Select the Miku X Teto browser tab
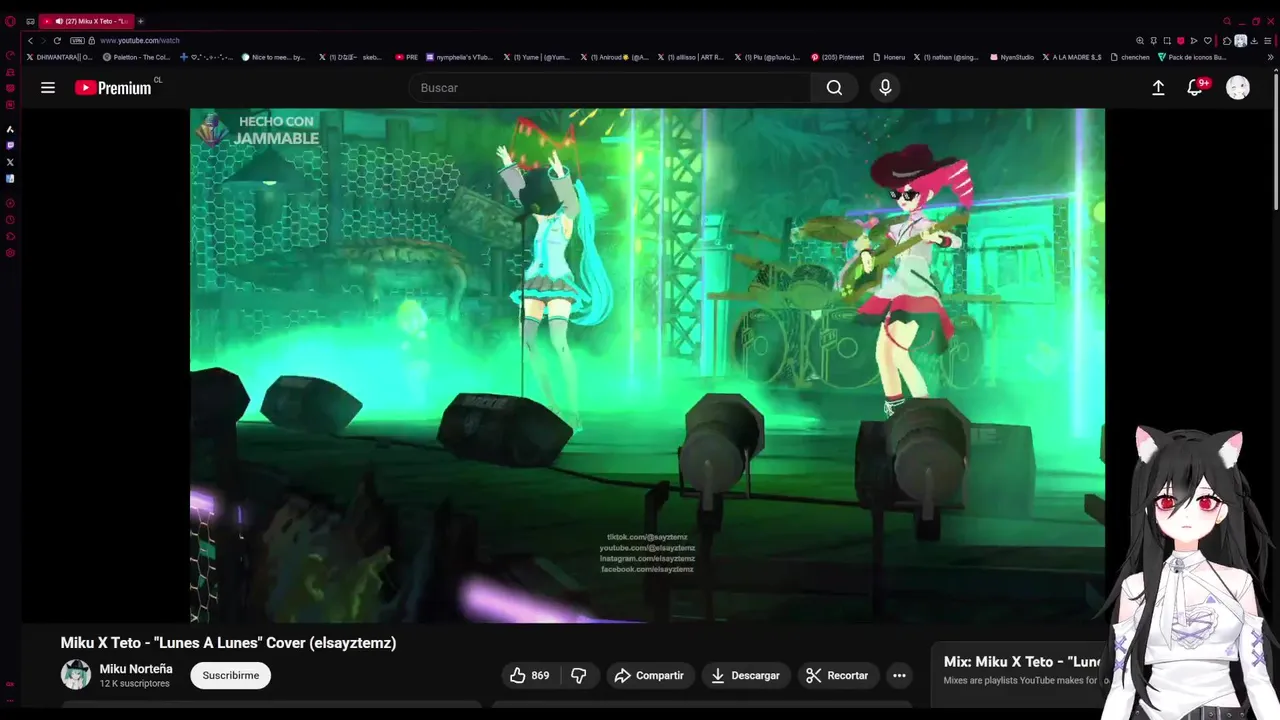1280x720 pixels. 86,21
